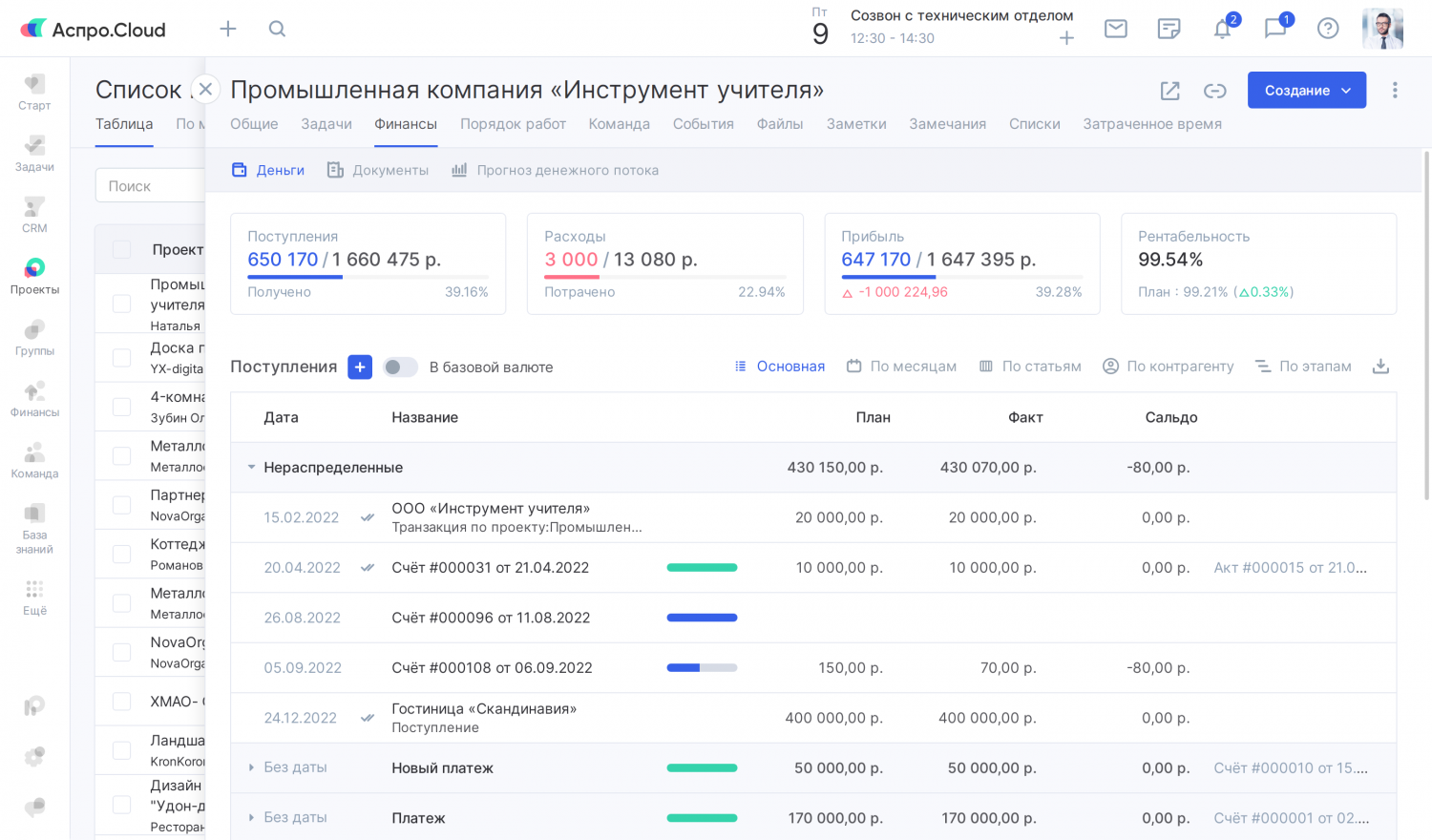Collapse the Нераспределенные group
1432x840 pixels.
tap(251, 468)
